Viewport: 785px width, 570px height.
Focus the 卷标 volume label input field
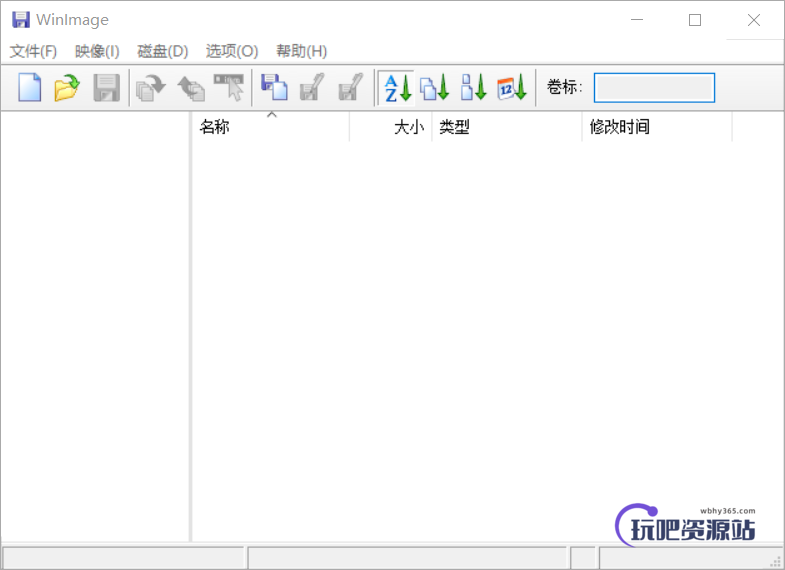(654, 88)
